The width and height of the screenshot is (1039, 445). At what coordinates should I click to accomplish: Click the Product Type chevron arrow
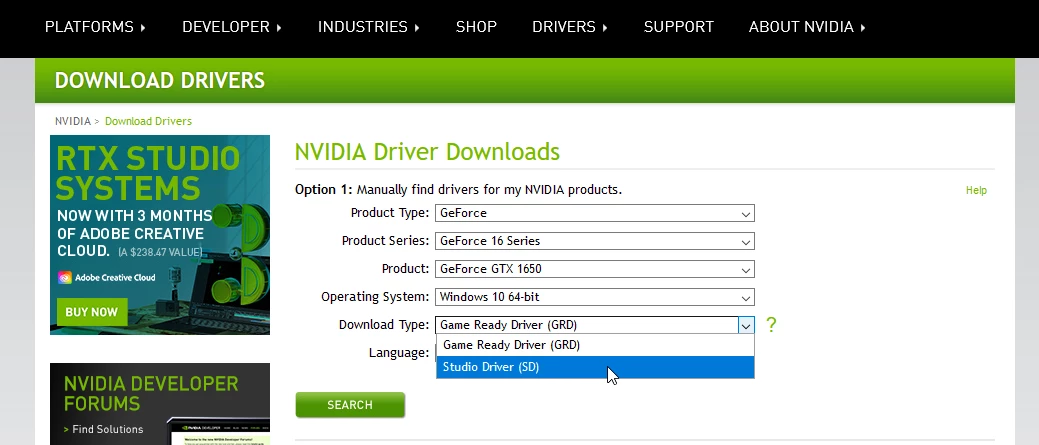(x=746, y=214)
